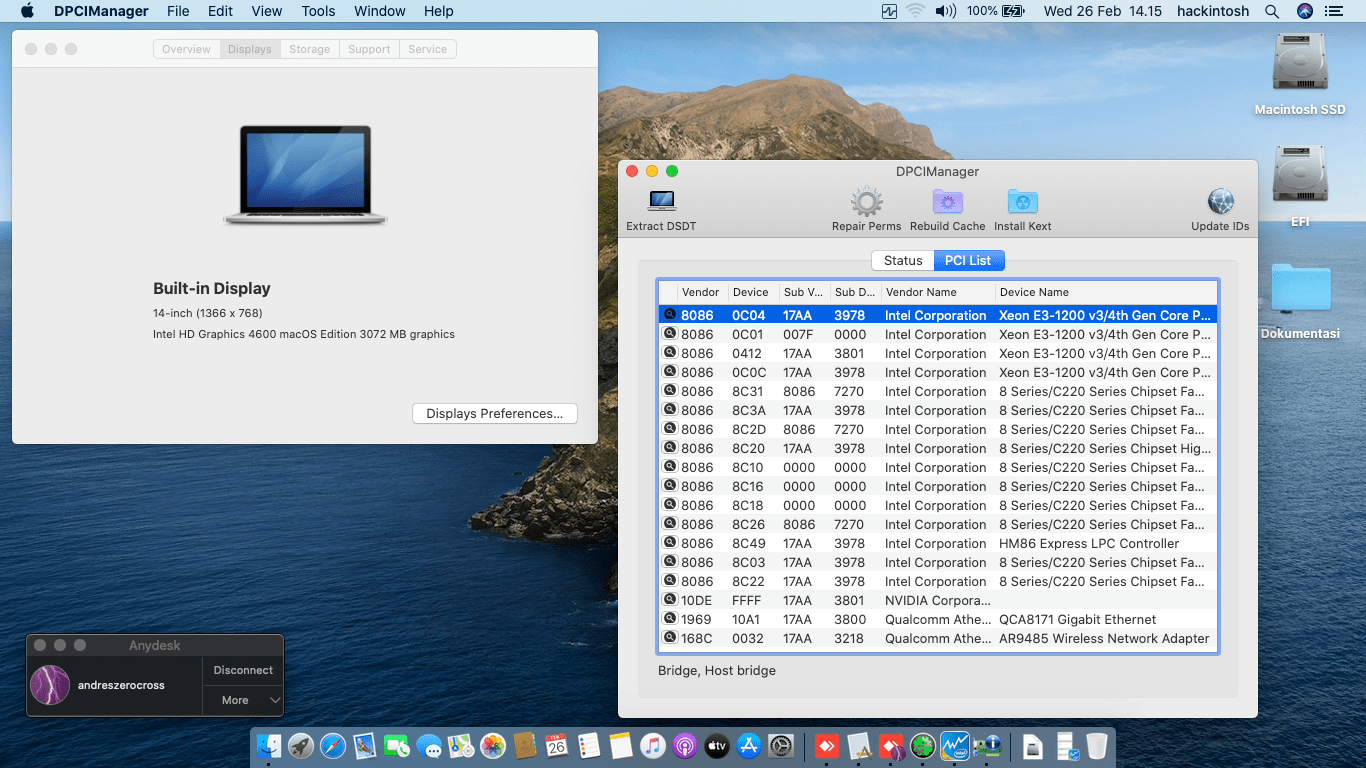Open the Tools menu
1366x768 pixels.
point(318,11)
